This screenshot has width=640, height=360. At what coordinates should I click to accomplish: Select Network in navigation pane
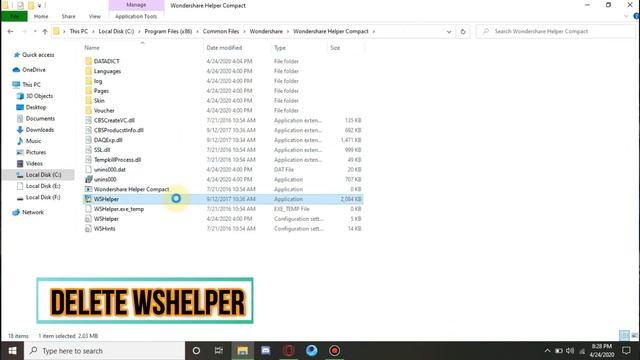pyautogui.click(x=33, y=212)
